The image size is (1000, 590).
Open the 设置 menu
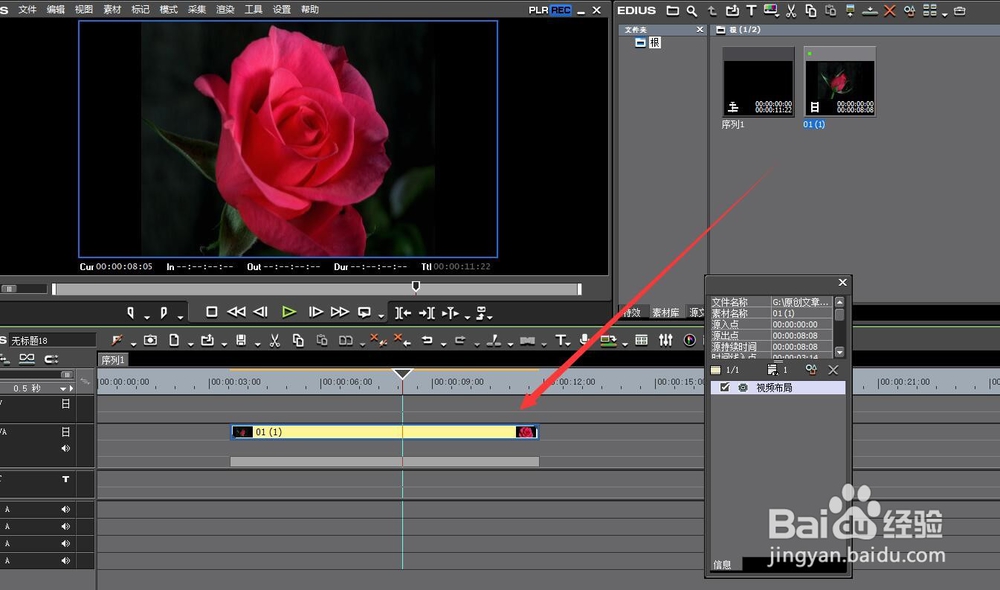(x=281, y=10)
